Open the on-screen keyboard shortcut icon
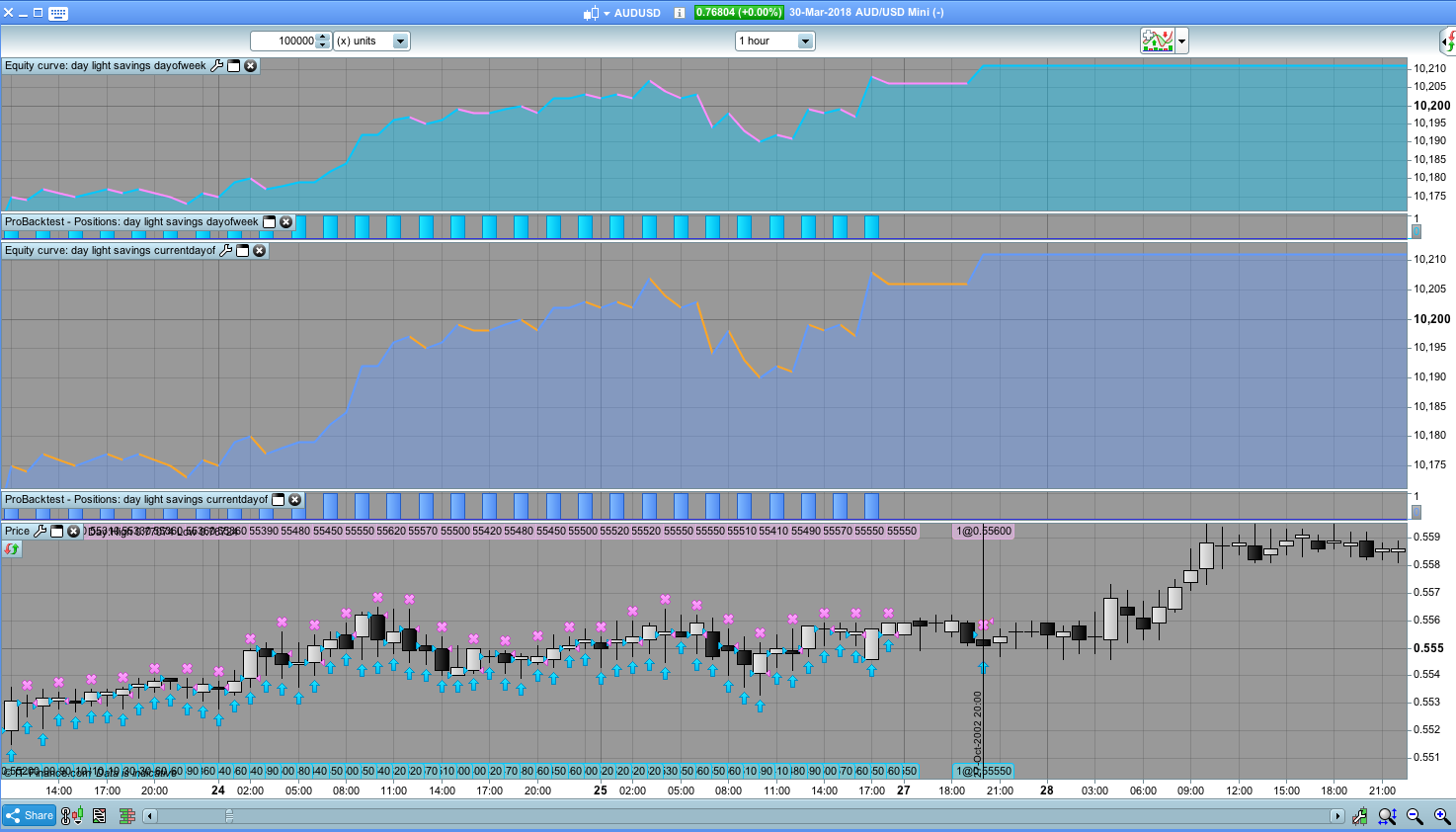 [x=58, y=13]
